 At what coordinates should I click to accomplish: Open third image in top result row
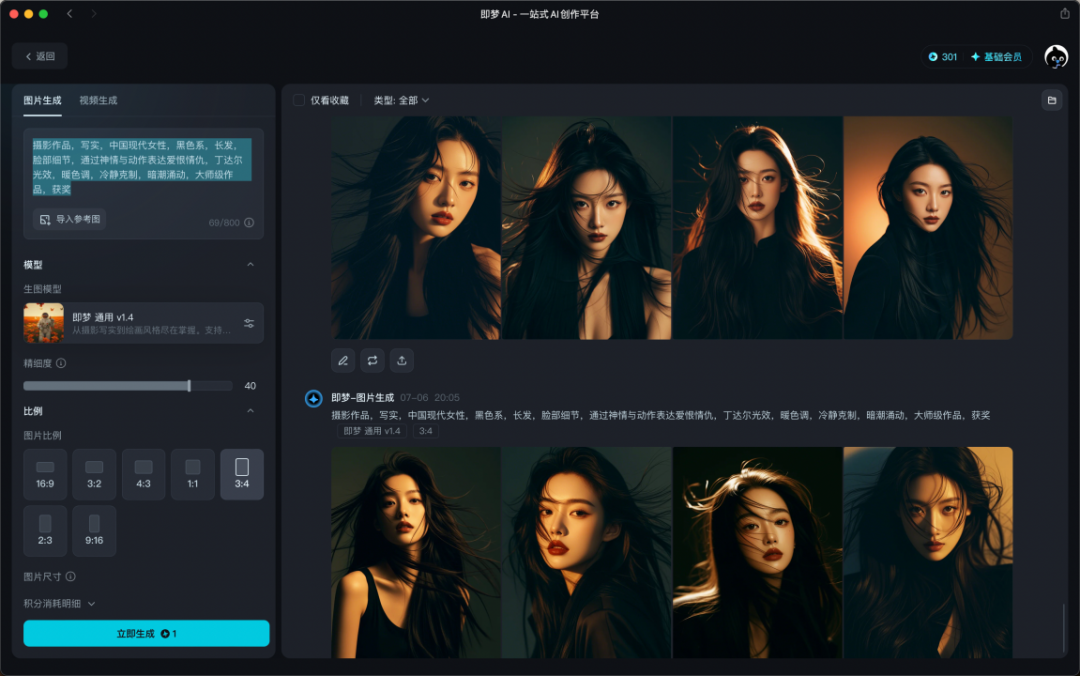click(757, 228)
